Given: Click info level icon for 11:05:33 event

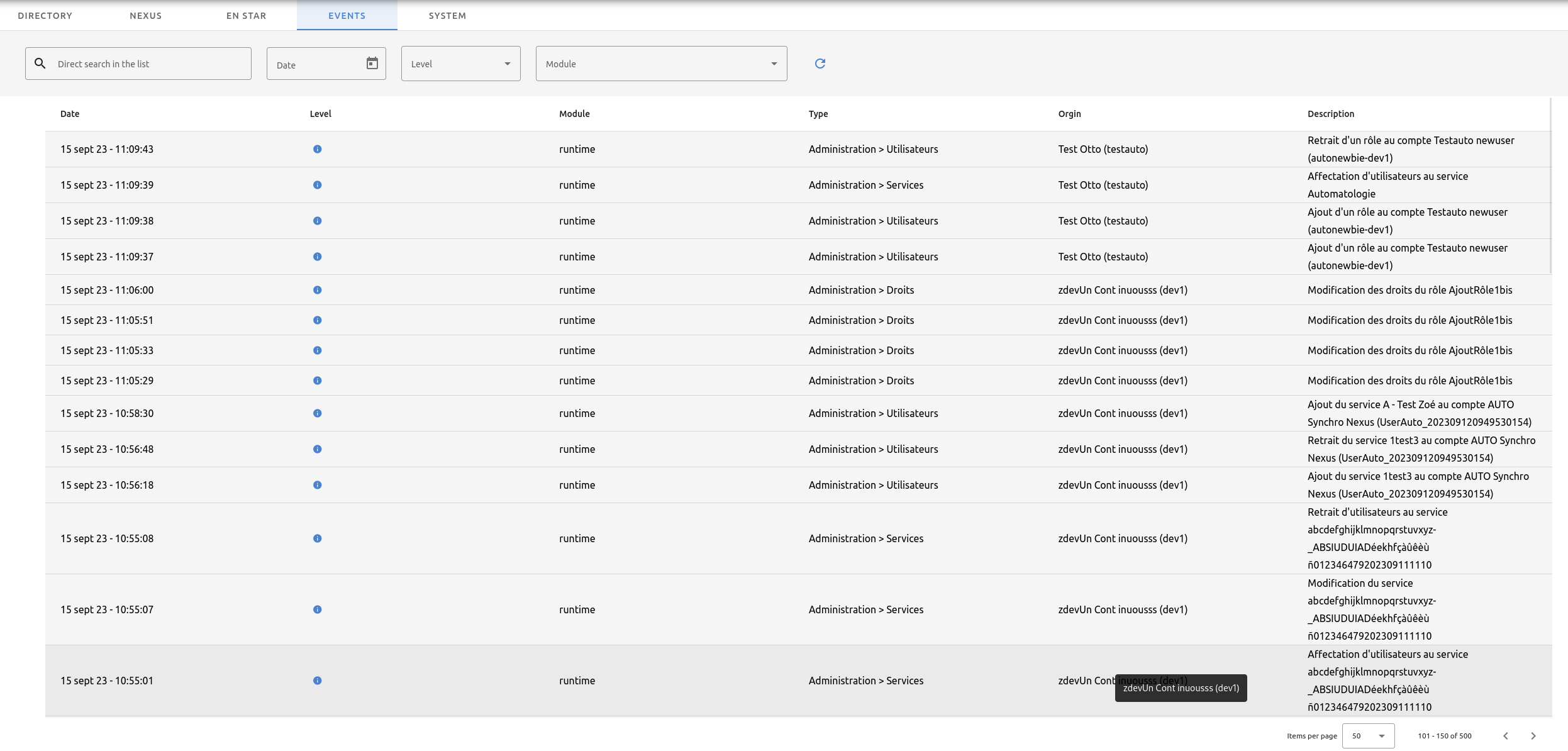Looking at the screenshot, I should [x=318, y=350].
